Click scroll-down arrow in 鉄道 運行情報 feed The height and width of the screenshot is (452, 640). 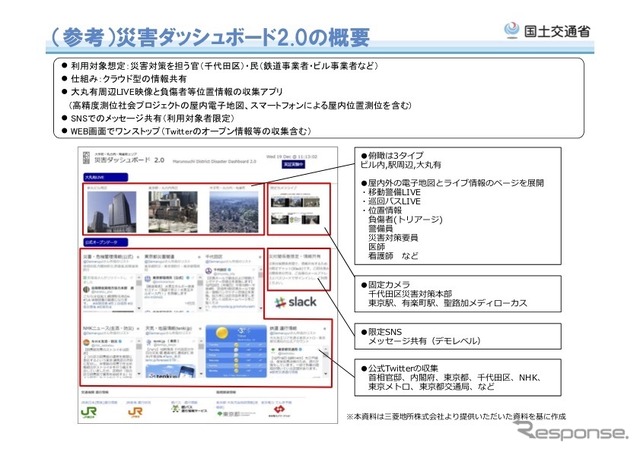(326, 374)
